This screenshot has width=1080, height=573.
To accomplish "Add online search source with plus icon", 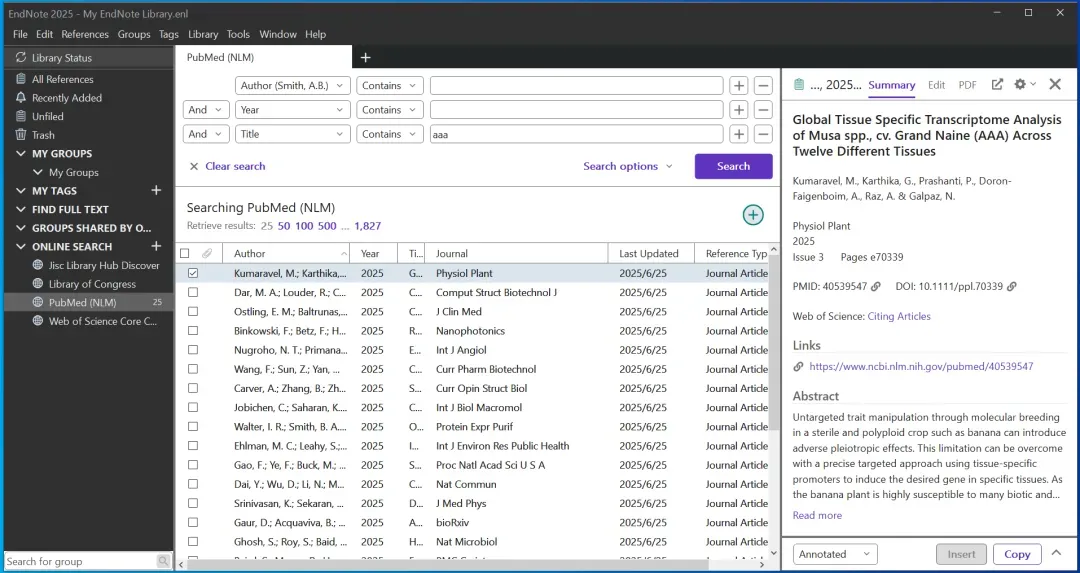I will pos(156,246).
